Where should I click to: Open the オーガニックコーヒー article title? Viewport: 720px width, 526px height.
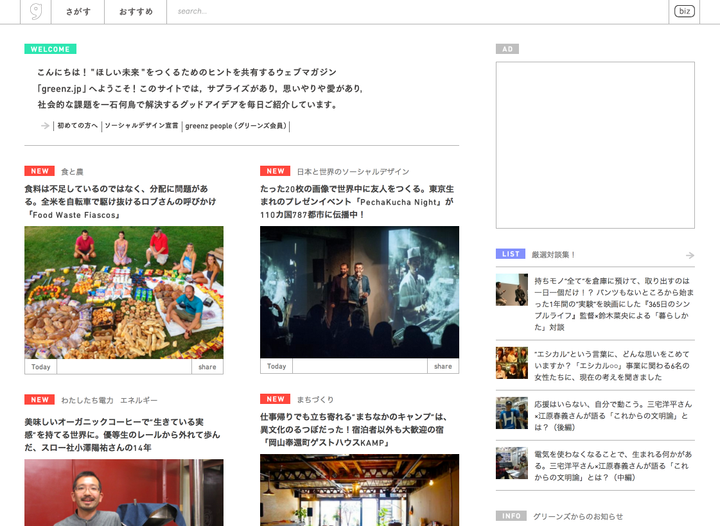tap(122, 435)
